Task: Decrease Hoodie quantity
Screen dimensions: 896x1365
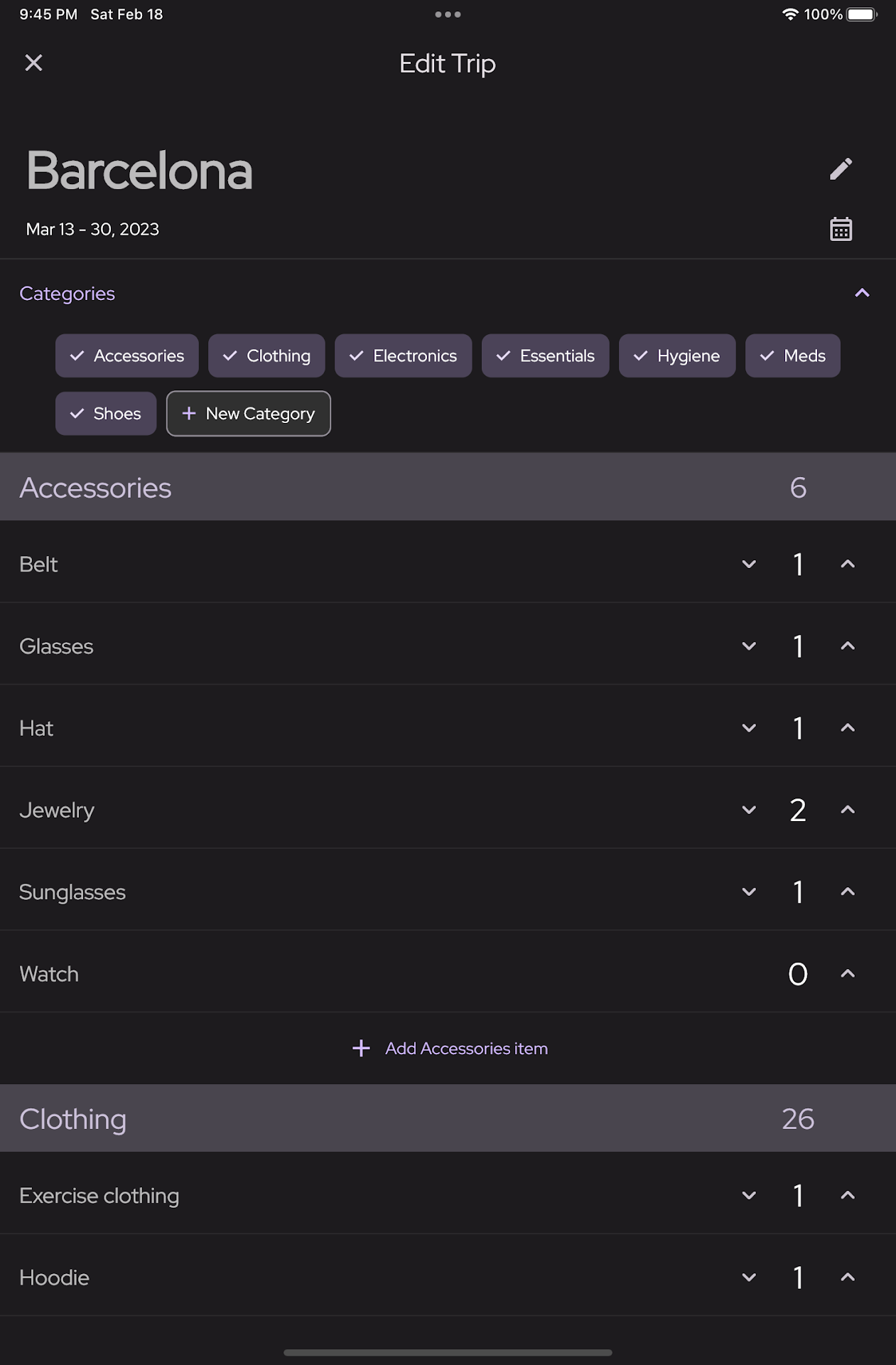Action: tap(749, 1278)
